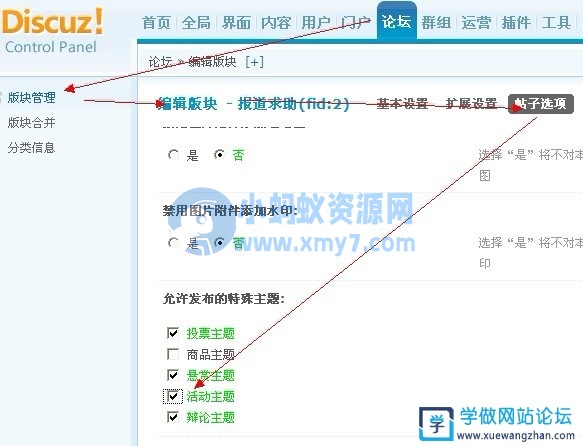This screenshot has width=583, height=446.
Task: Select 否 for 禁用图片附件添加水印
Action: 219,243
